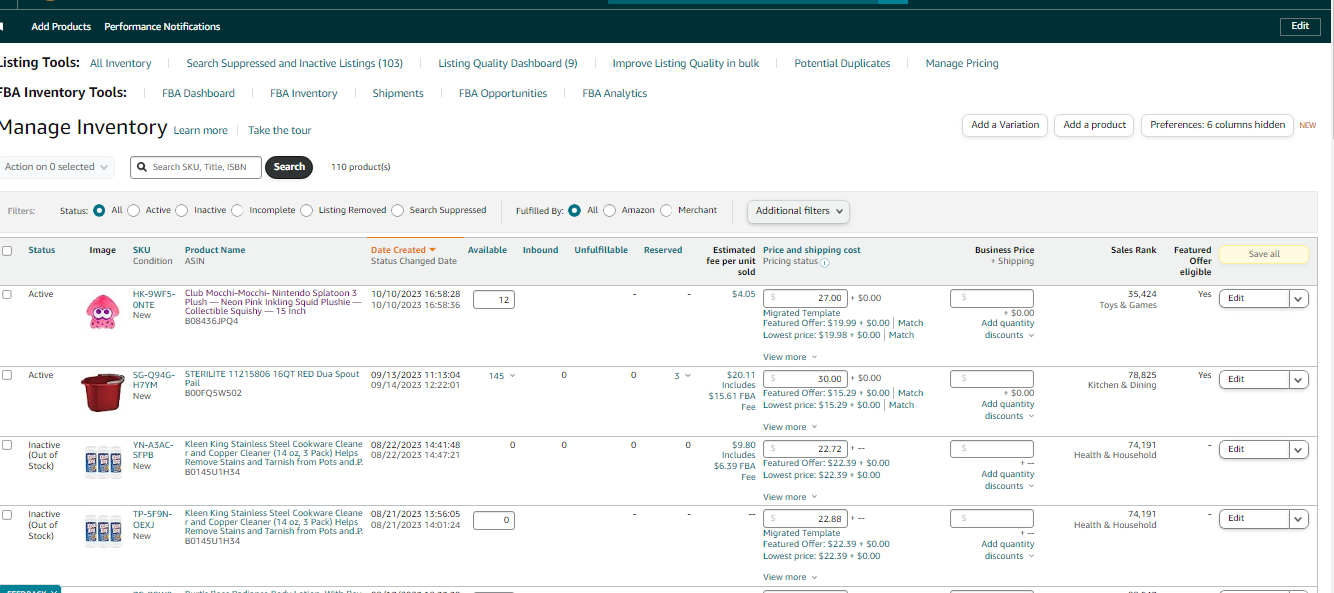
Task: Open the Potential Duplicates tool
Action: pos(842,63)
